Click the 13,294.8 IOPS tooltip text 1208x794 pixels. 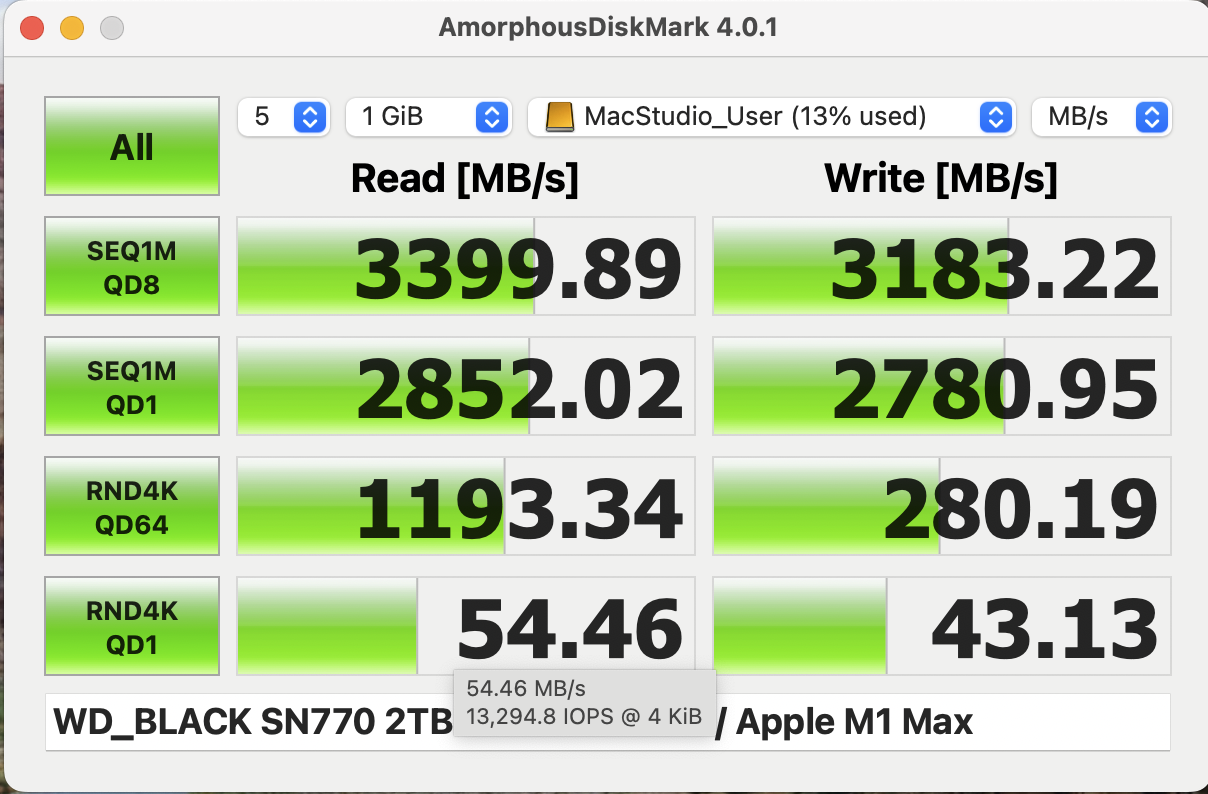click(584, 717)
